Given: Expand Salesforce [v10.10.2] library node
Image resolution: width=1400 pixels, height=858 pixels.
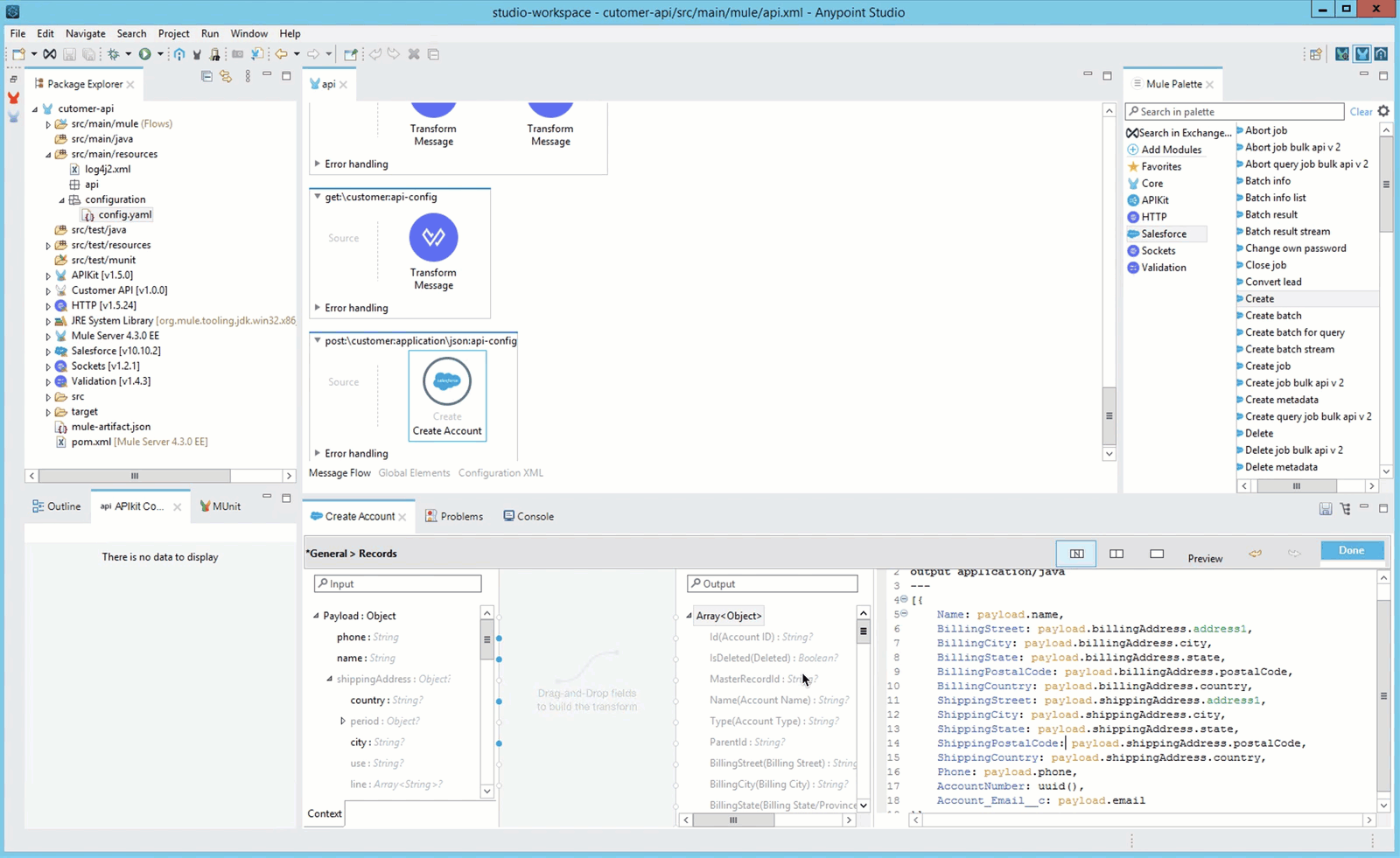Looking at the screenshot, I should [48, 352].
